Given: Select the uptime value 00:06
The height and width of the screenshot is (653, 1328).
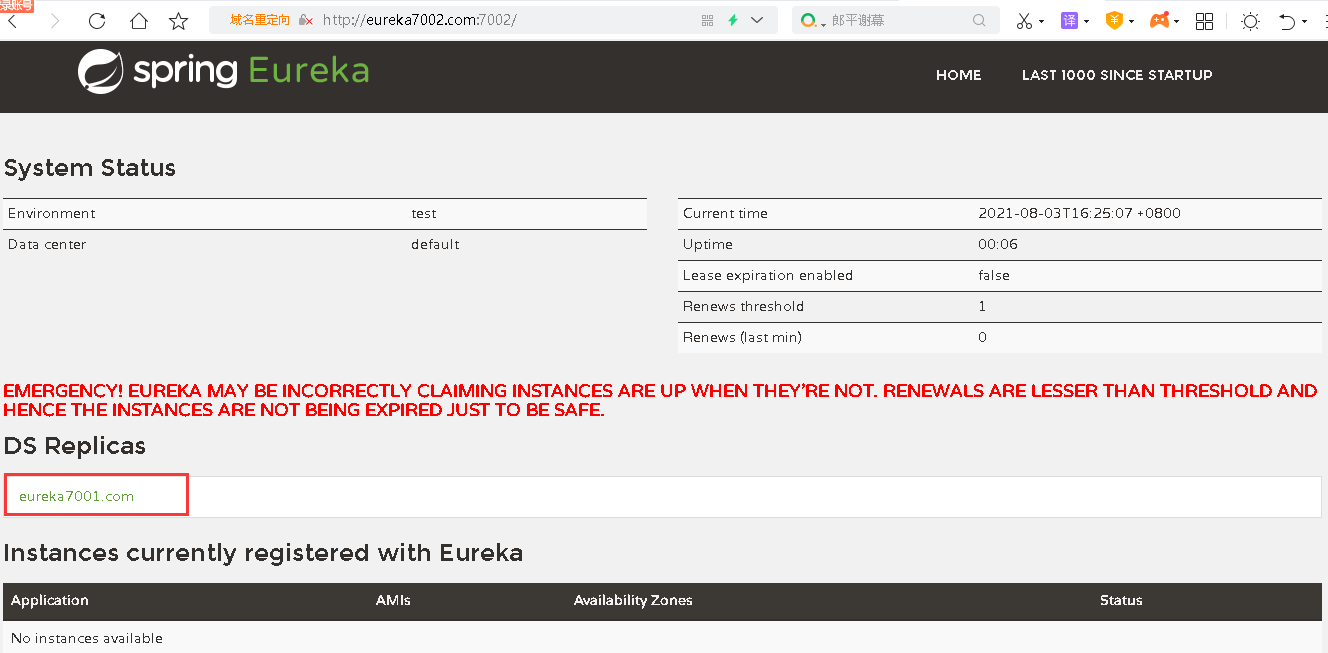Looking at the screenshot, I should [998, 244].
